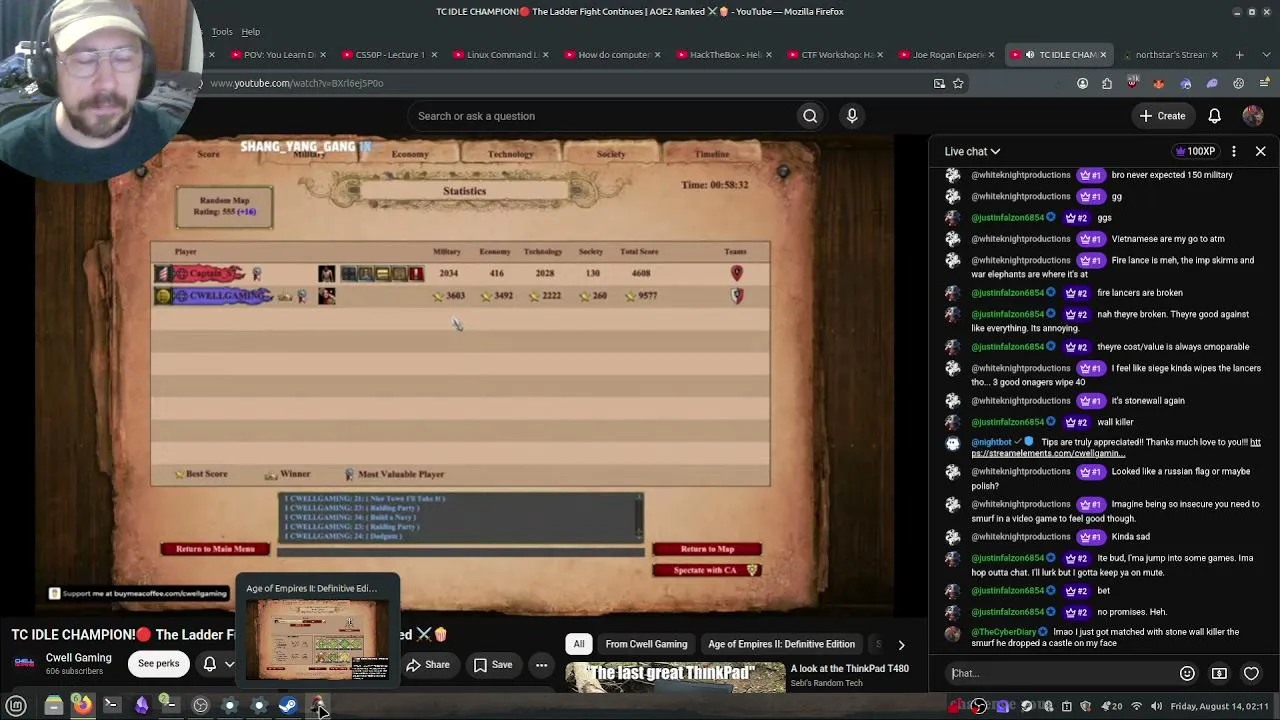Switch to Age of Empires II taskbar icon
The width and height of the screenshot is (1280, 720).
pos(317,706)
